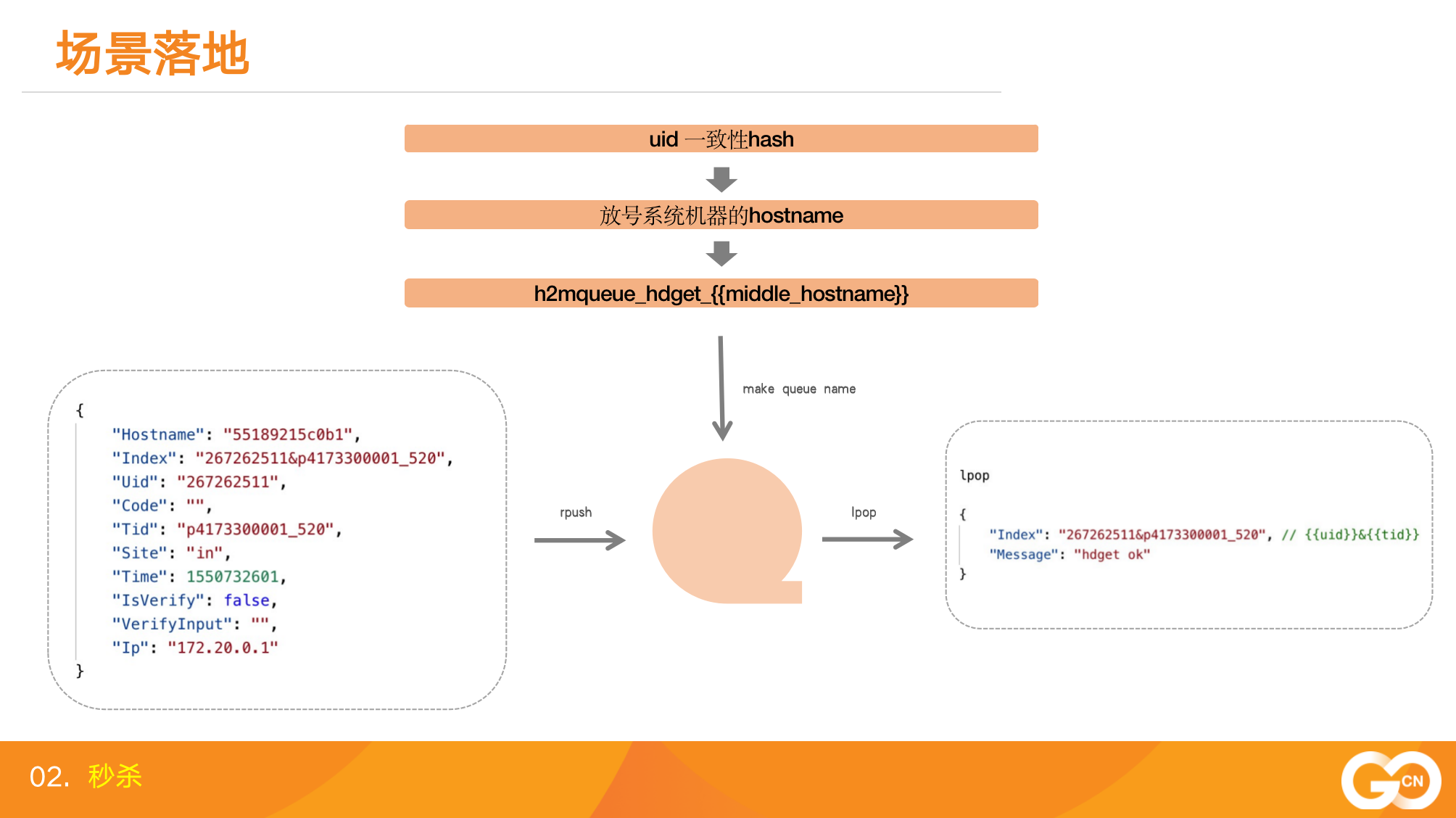Click the "Site": "in" line
1456x818 pixels.
coord(171,553)
